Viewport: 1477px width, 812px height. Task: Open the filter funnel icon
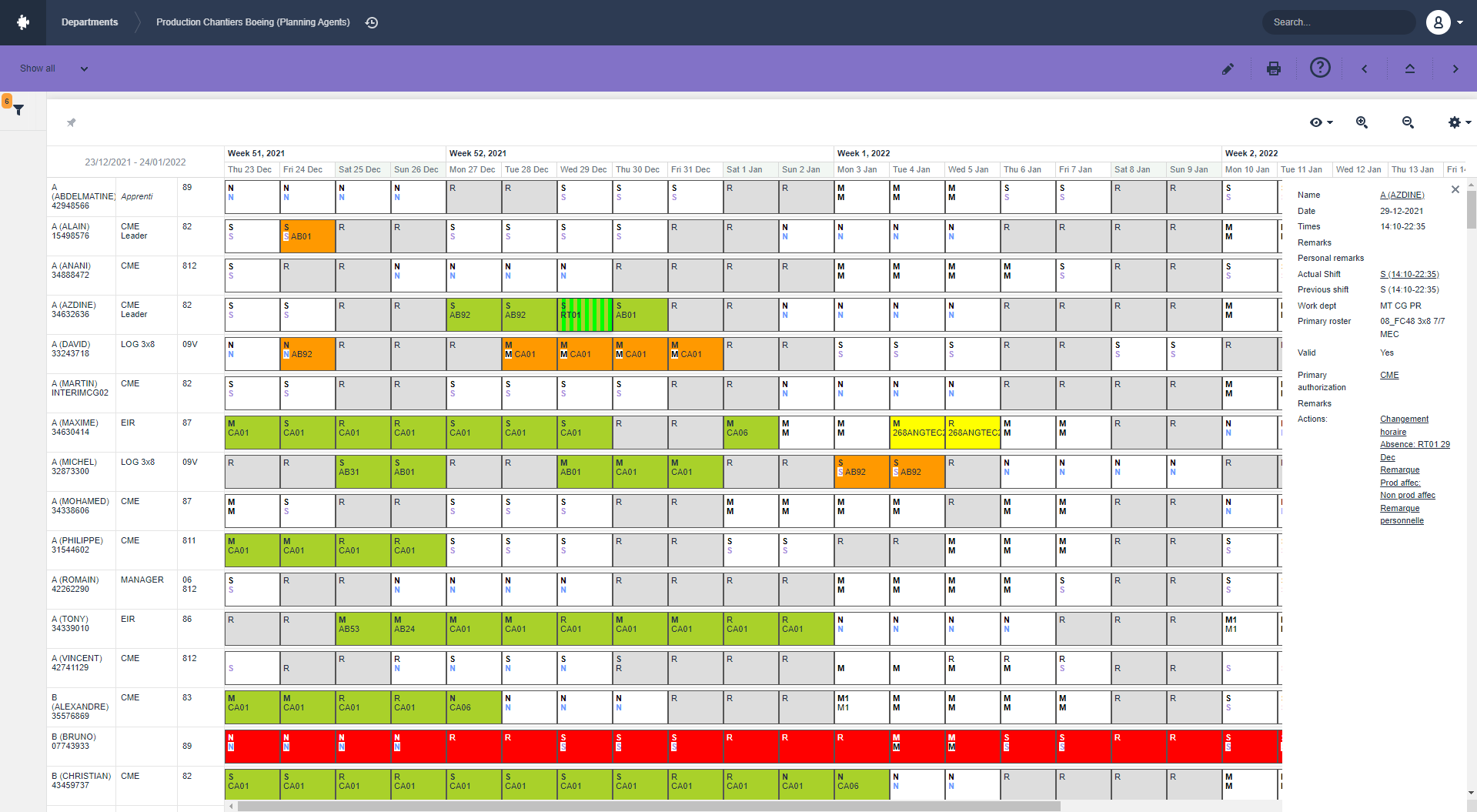18,110
